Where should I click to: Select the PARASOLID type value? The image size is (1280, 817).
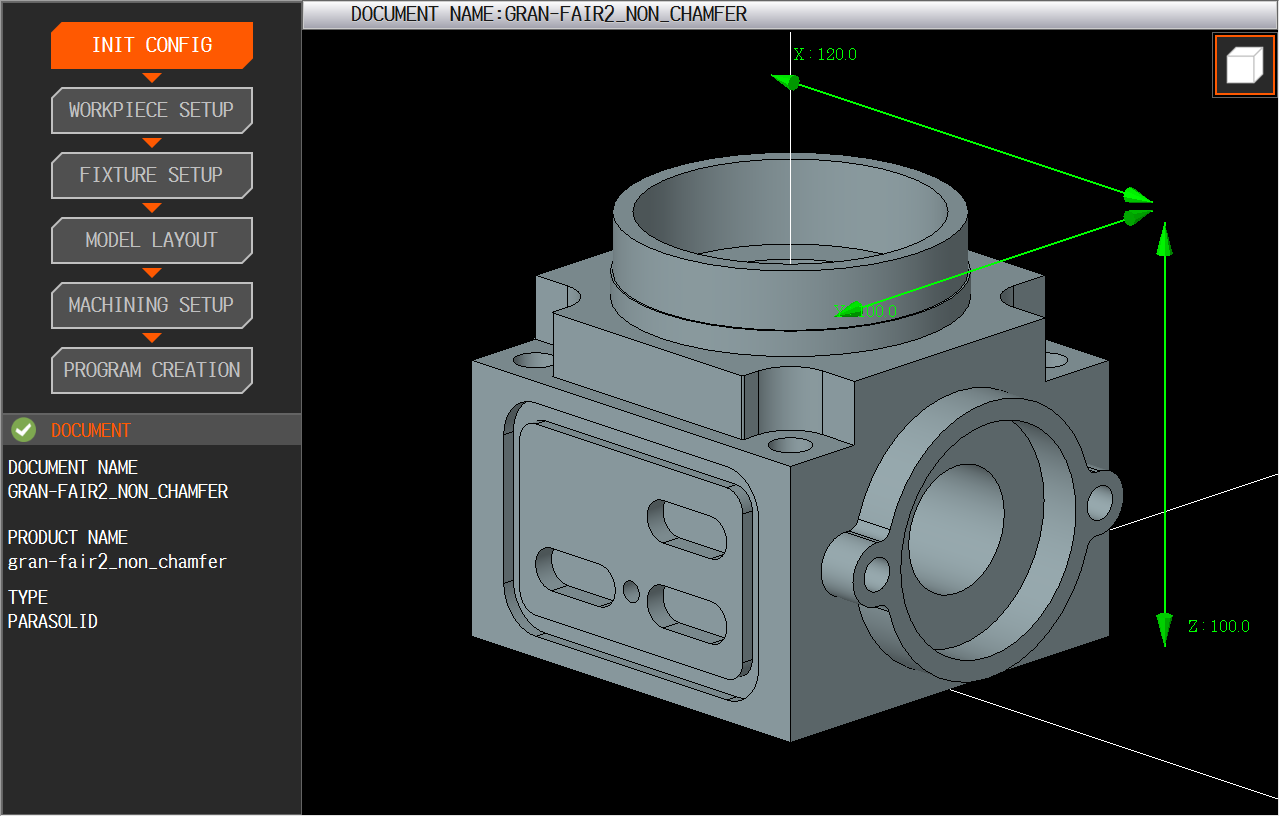point(53,621)
